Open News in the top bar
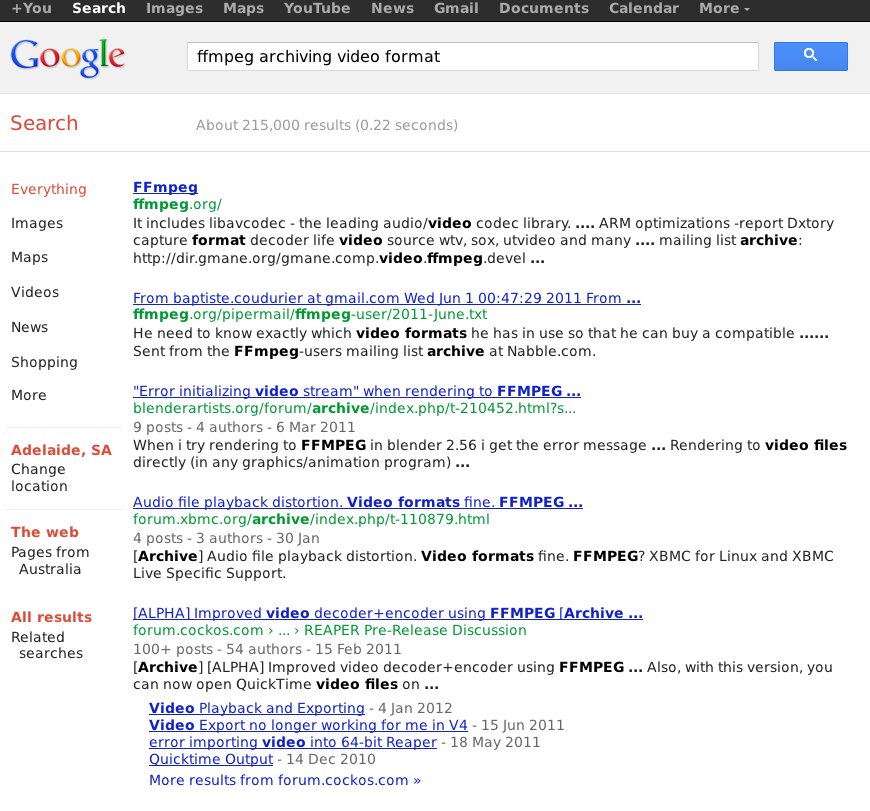This screenshot has width=870, height=811. 392,8
